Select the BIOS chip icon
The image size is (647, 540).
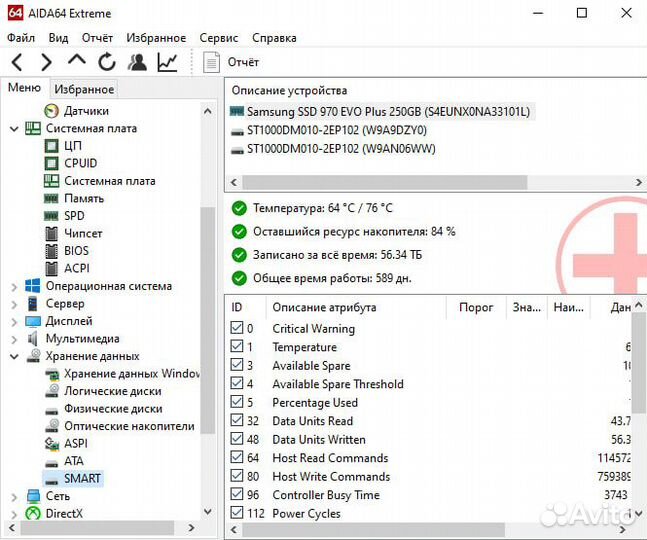[x=51, y=250]
